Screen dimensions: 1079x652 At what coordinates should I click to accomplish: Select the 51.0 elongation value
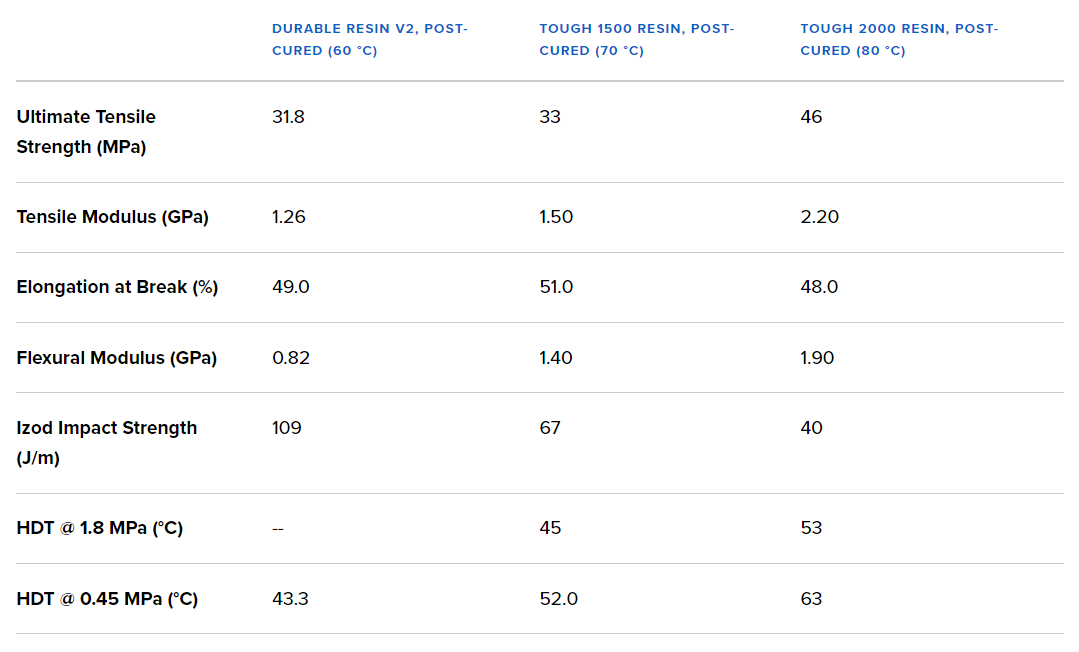(556, 287)
